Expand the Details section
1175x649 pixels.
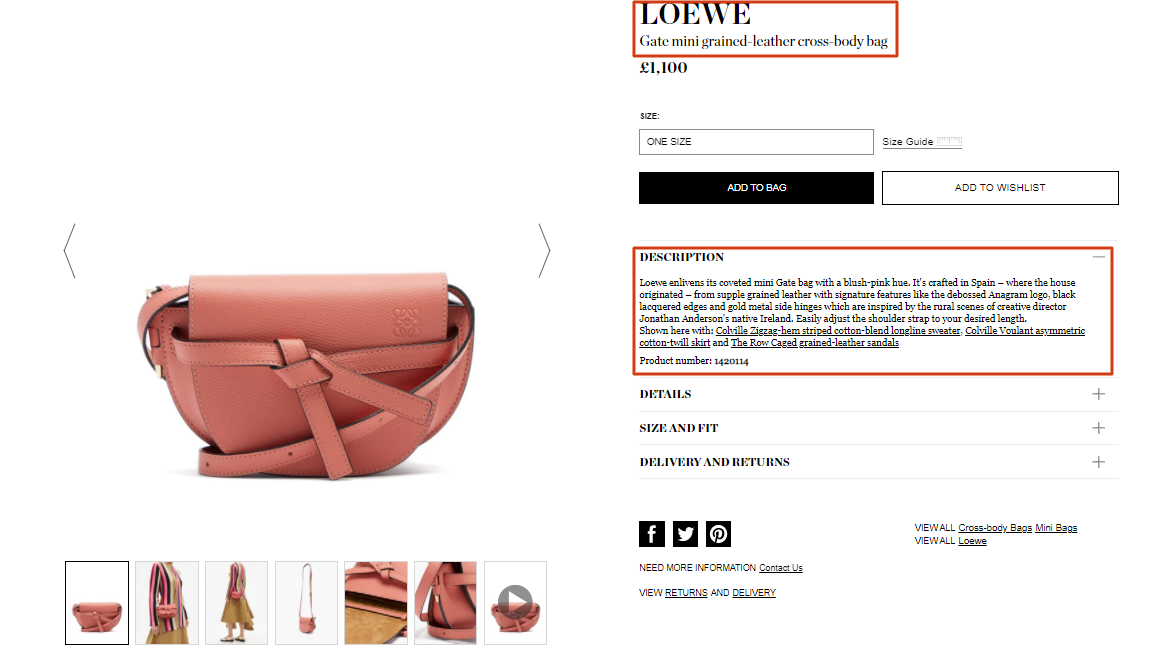point(878,394)
